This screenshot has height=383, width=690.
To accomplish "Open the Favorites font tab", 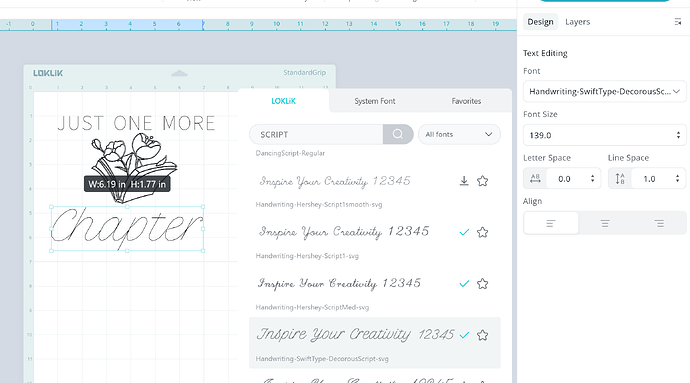I will coord(466,101).
